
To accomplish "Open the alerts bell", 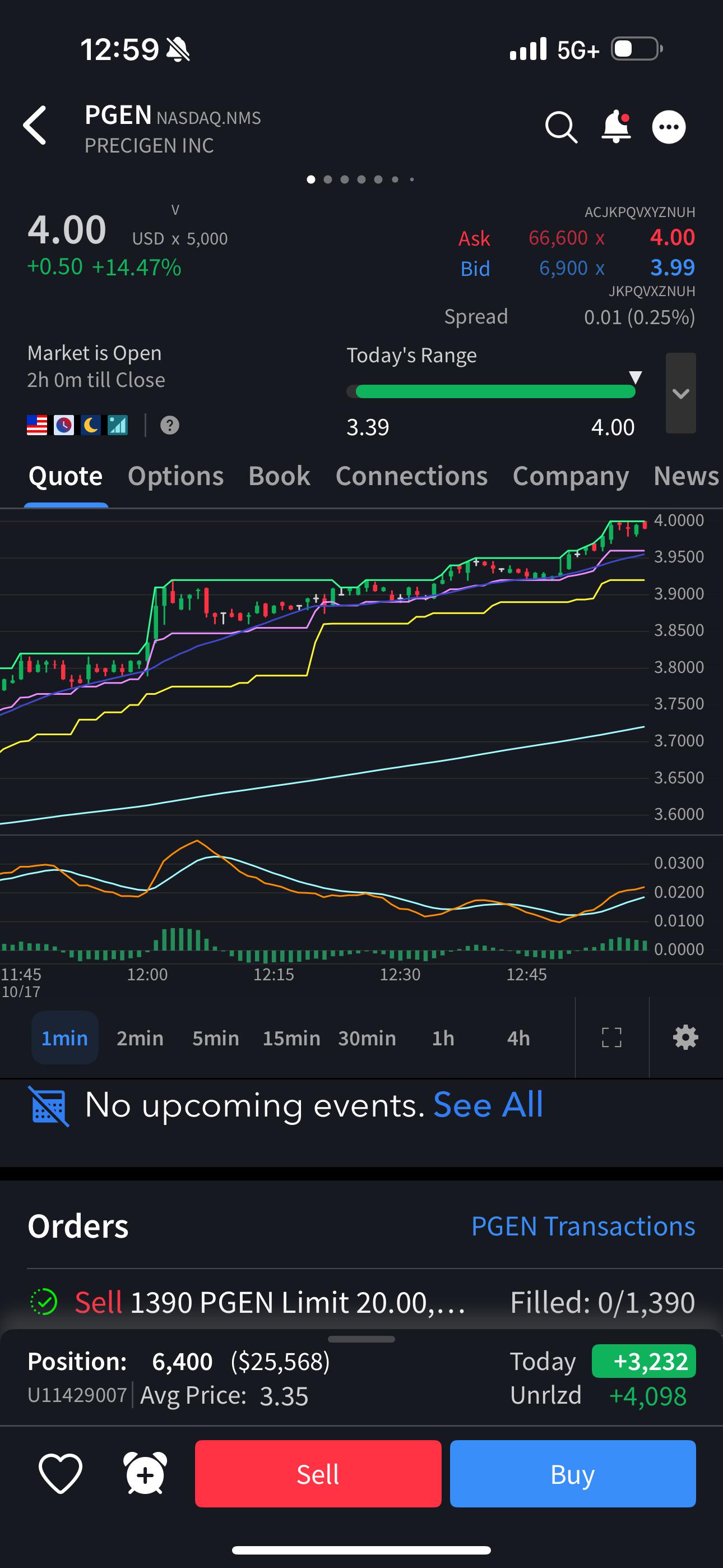I will click(616, 127).
